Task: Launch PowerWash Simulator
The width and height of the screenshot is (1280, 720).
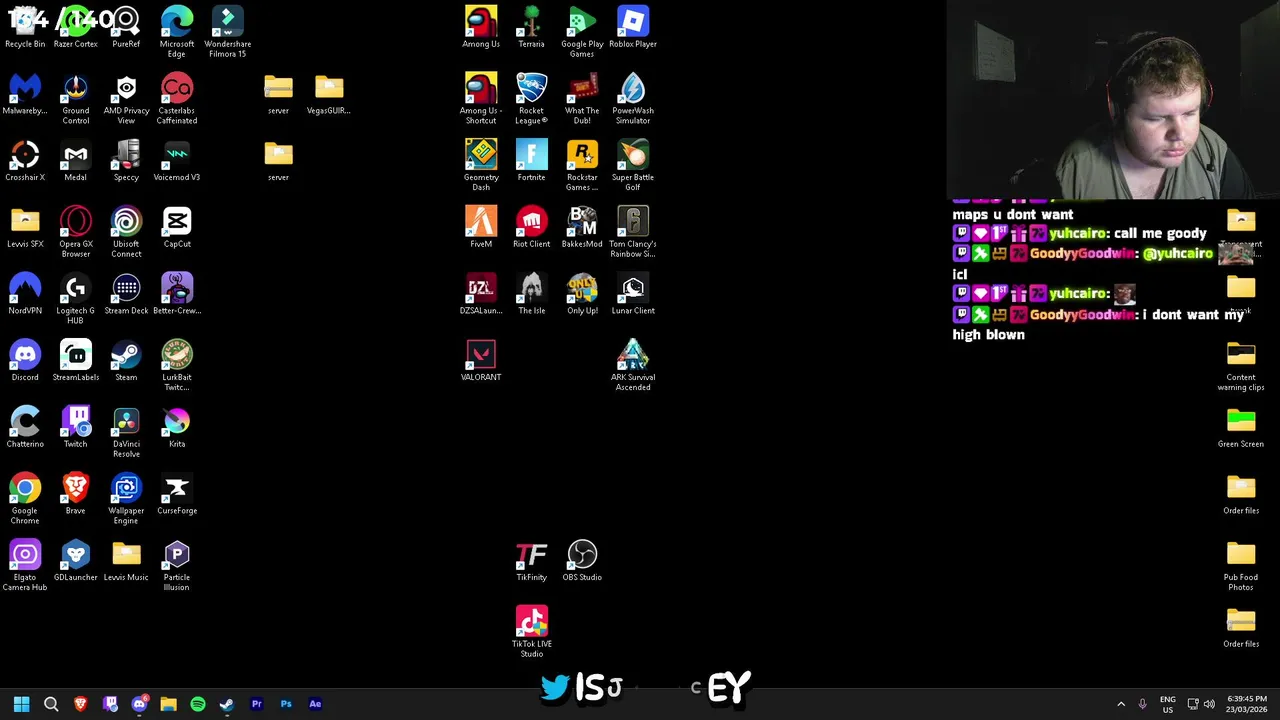Action: coord(633,99)
